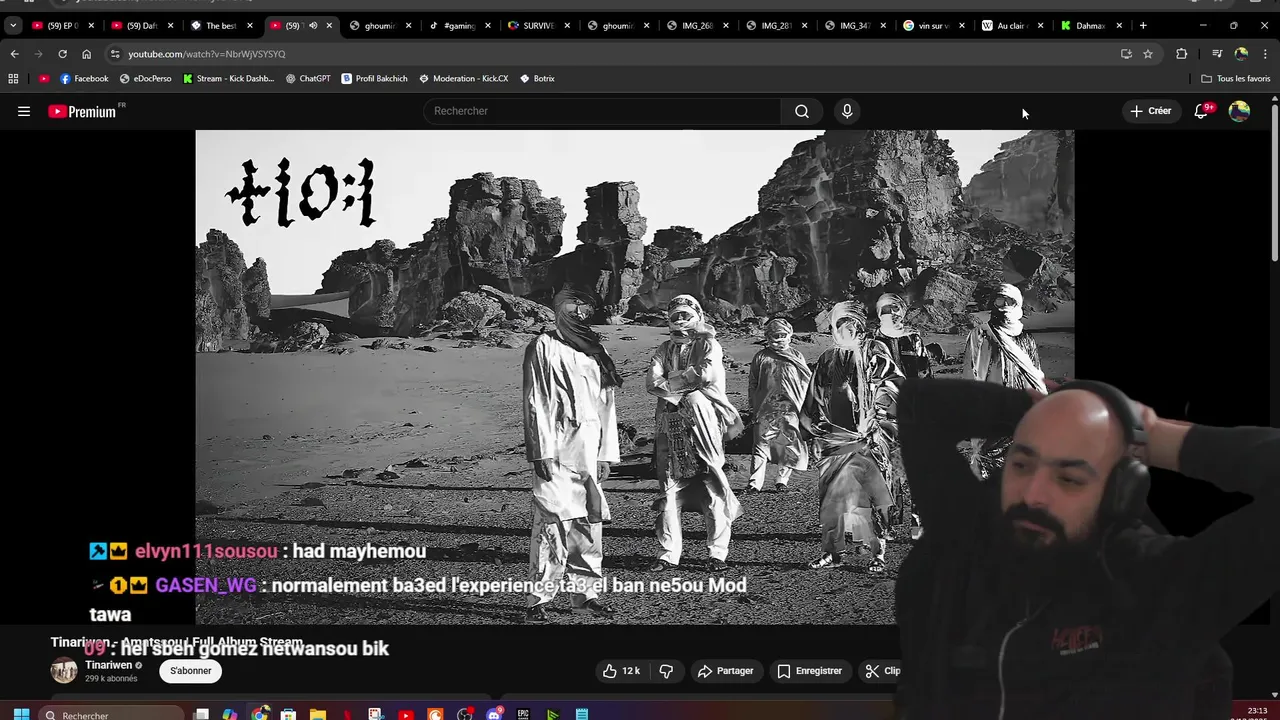
Task: Like the video with thumbs-up
Action: (621, 671)
